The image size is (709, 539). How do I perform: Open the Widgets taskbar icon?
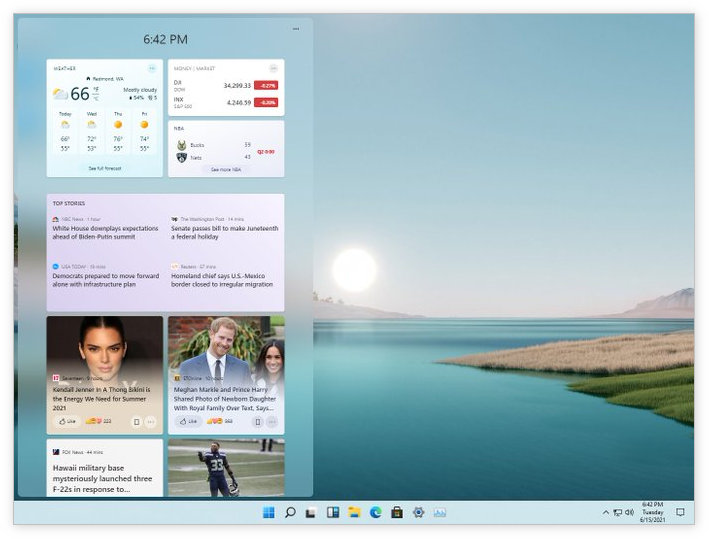pyautogui.click(x=333, y=512)
